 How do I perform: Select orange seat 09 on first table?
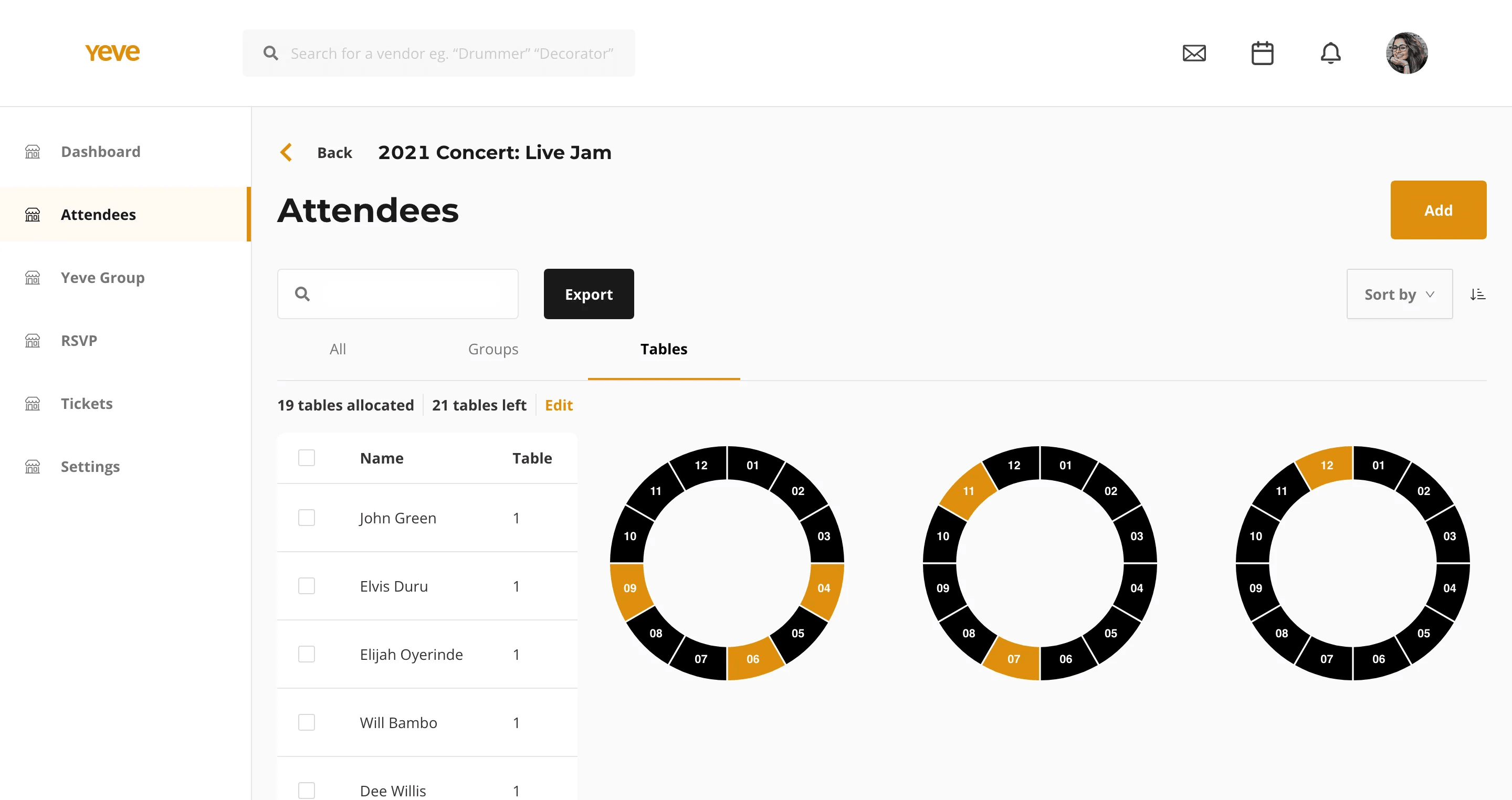coord(630,588)
